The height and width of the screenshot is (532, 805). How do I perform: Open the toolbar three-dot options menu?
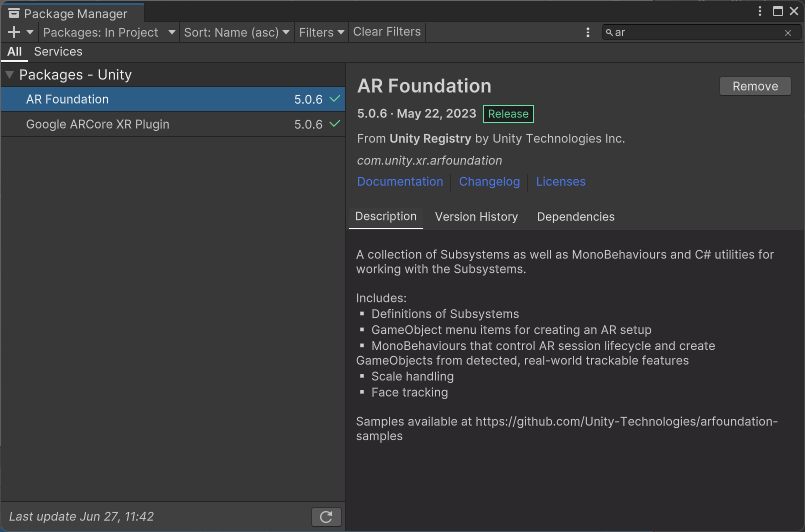(588, 32)
